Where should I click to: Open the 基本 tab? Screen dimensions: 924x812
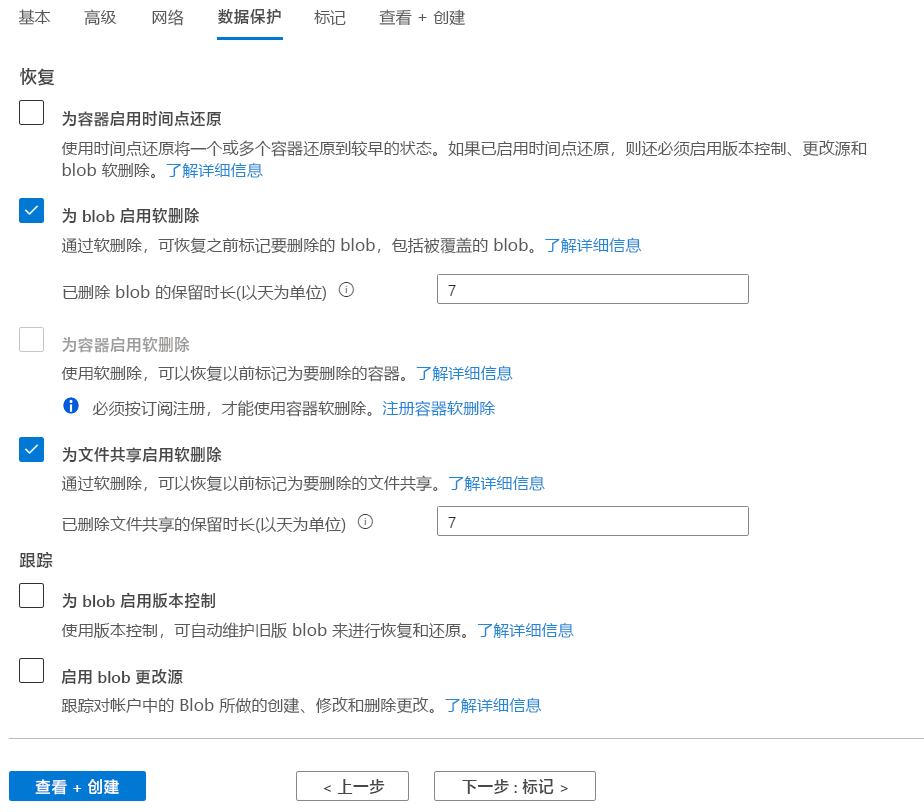coord(35,18)
